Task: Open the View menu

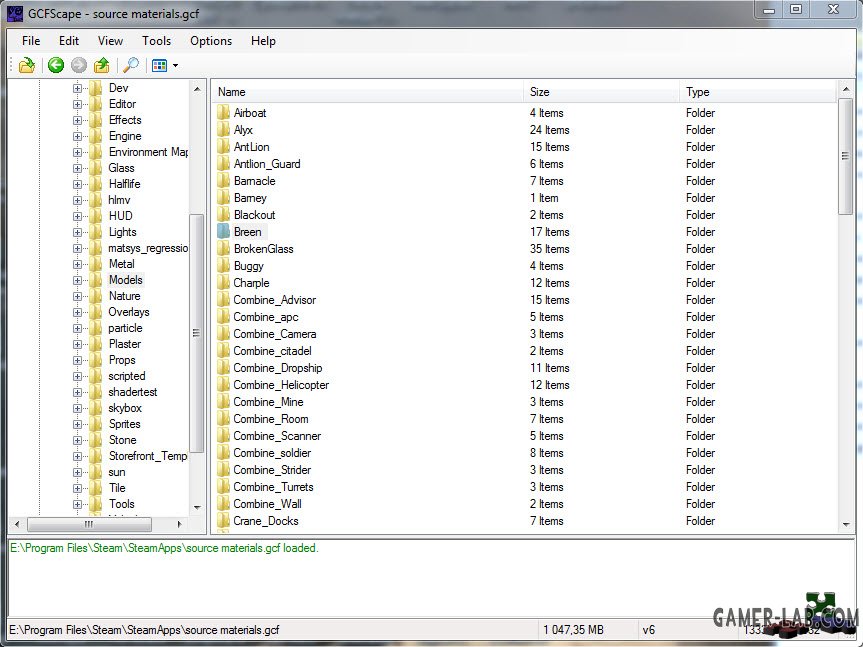Action: point(110,41)
